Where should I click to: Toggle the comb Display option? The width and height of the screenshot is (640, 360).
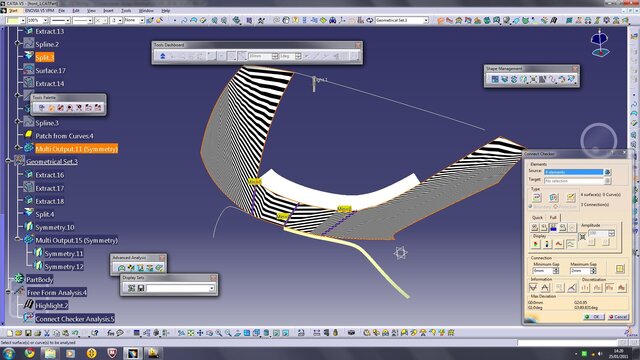[559, 244]
